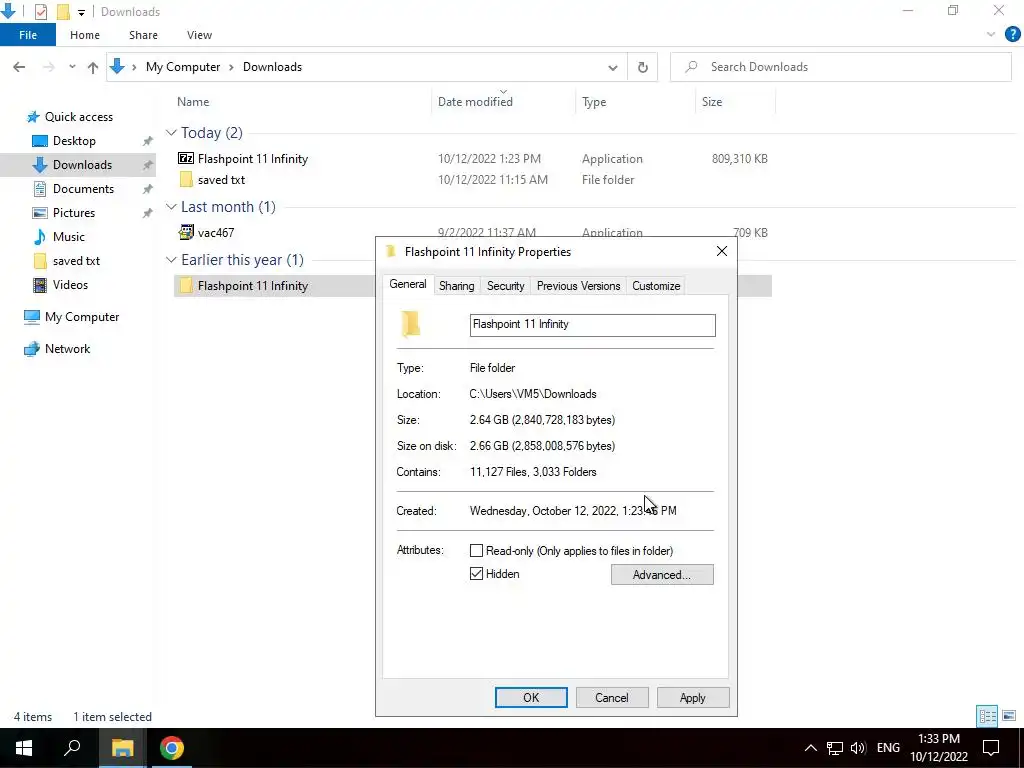Click My Computer in the address path
This screenshot has height=768, width=1024.
click(x=183, y=67)
